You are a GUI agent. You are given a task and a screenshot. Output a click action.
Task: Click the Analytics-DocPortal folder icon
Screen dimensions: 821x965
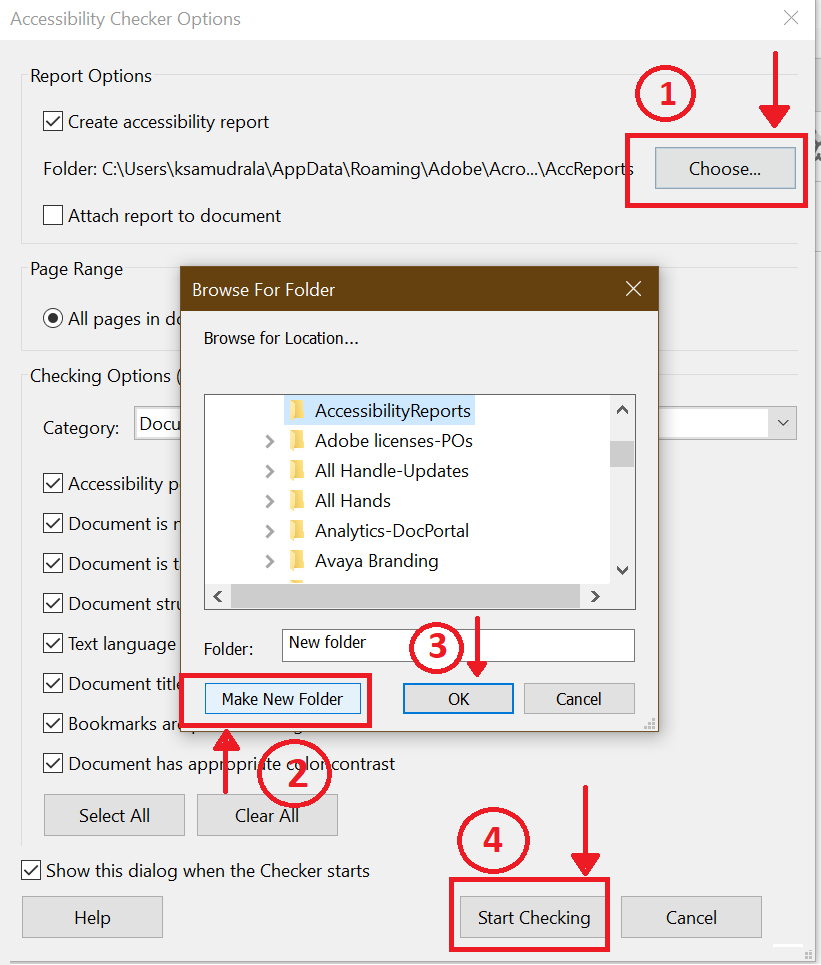[297, 530]
